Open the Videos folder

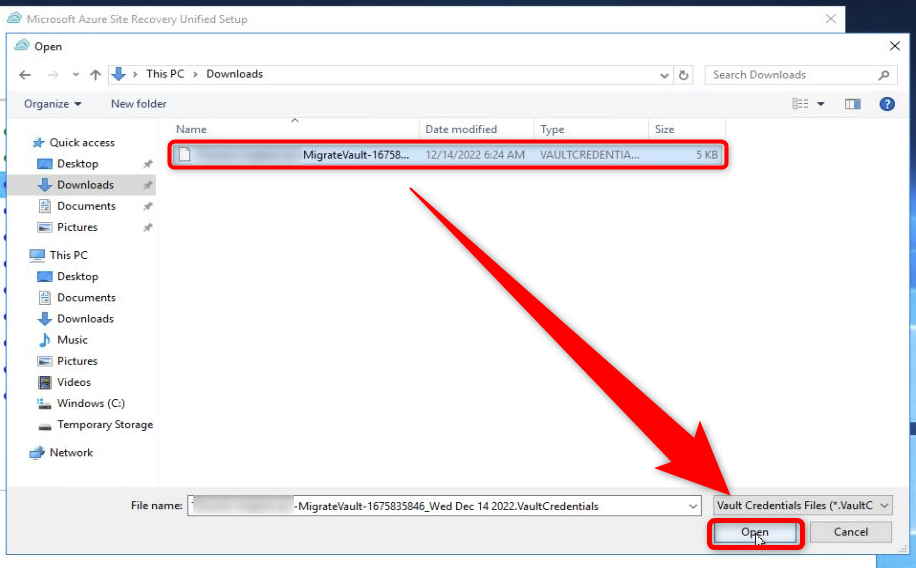point(74,382)
